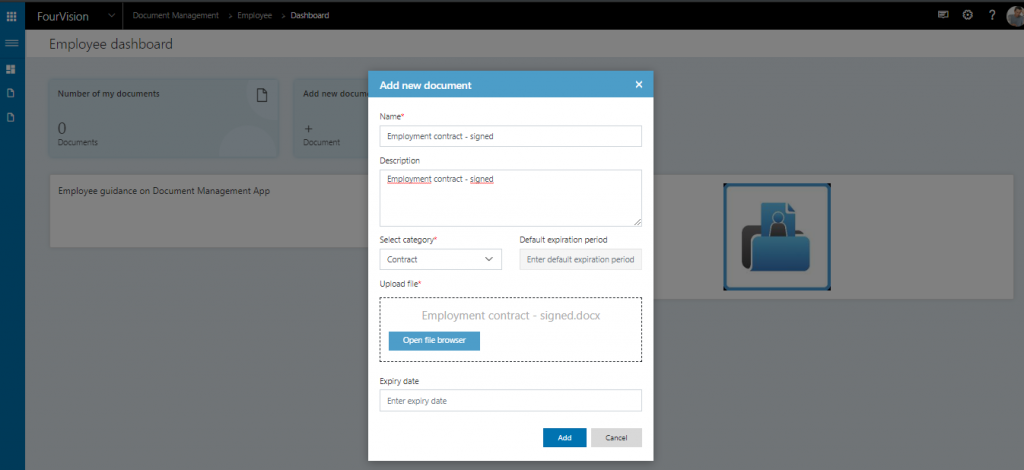Click the Upload file label
The height and width of the screenshot is (470, 1024).
coord(400,284)
